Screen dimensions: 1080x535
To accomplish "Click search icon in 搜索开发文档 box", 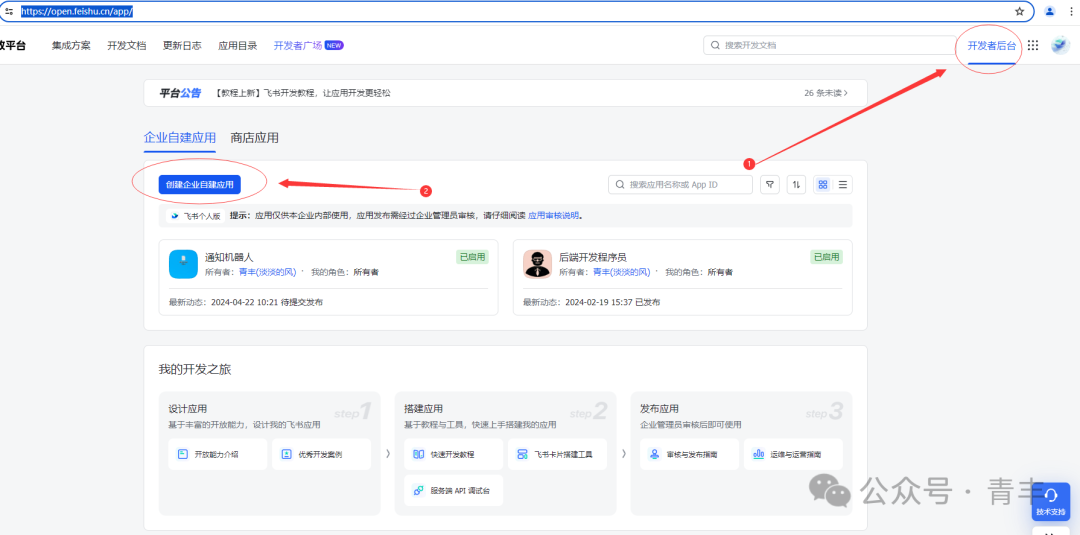I will pos(715,45).
